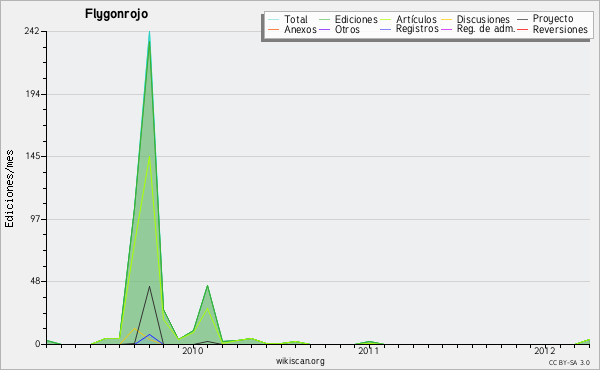Click the 2011 x-axis label
The width and height of the screenshot is (600, 370).
(368, 351)
